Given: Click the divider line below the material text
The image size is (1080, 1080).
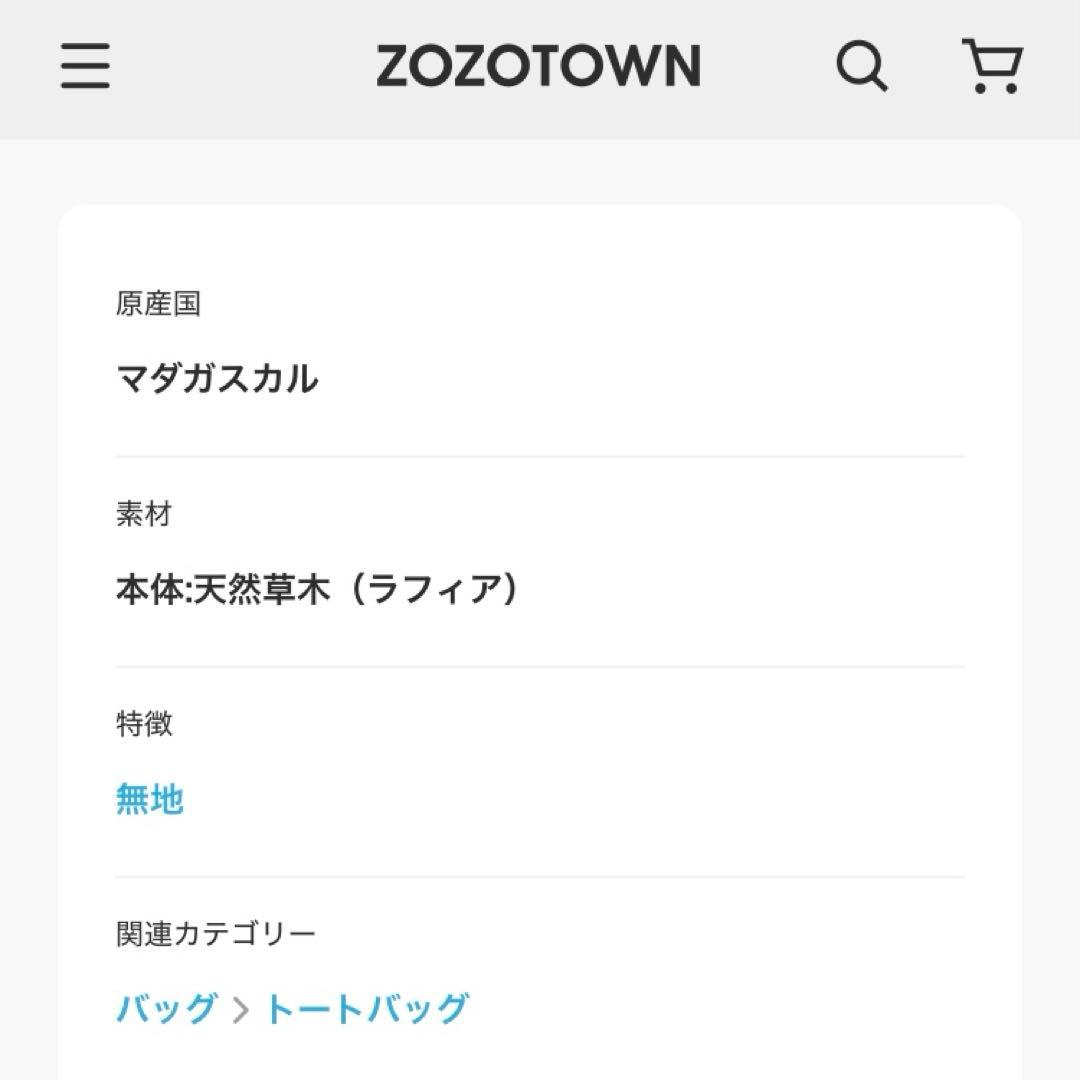Looking at the screenshot, I should (540, 667).
